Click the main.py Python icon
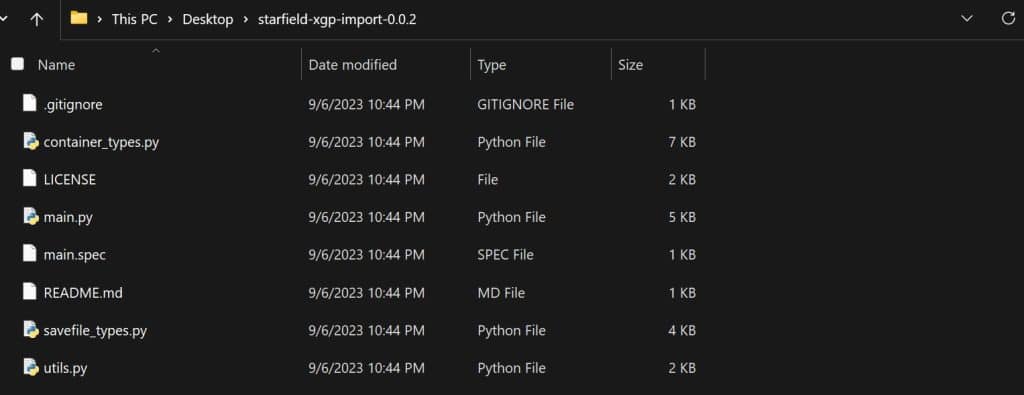The width and height of the screenshot is (1024, 395). 31,216
